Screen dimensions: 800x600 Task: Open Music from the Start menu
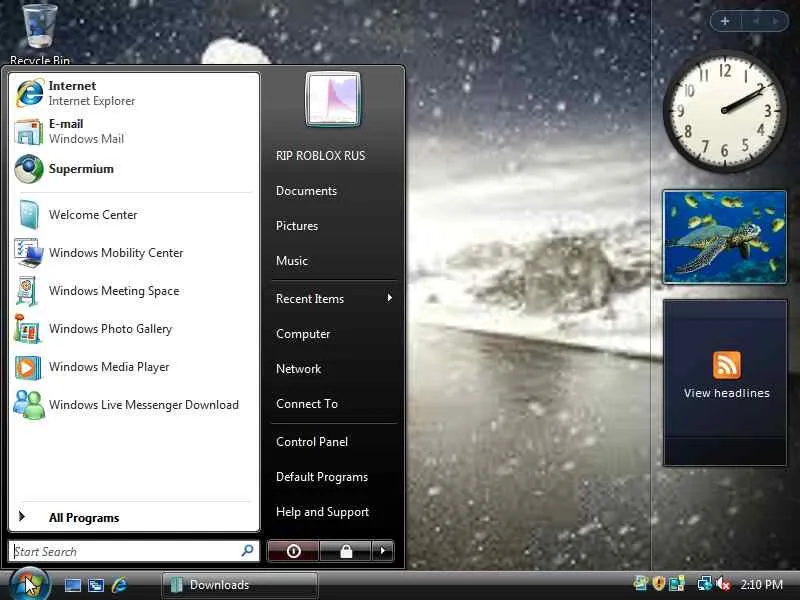[x=292, y=261]
